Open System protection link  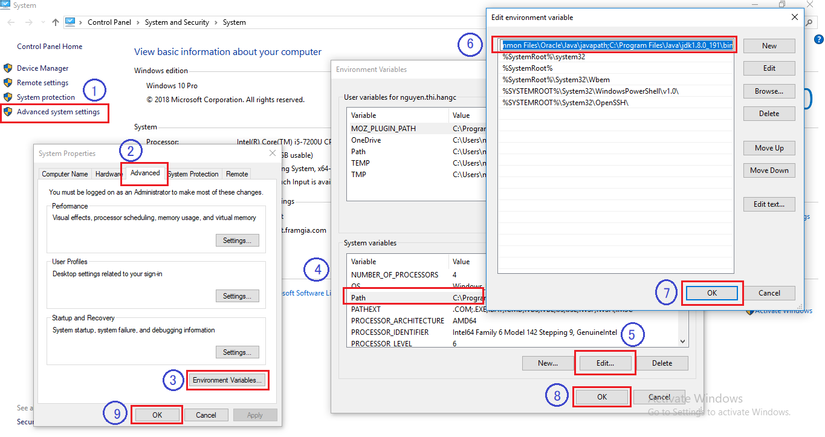coord(46,97)
